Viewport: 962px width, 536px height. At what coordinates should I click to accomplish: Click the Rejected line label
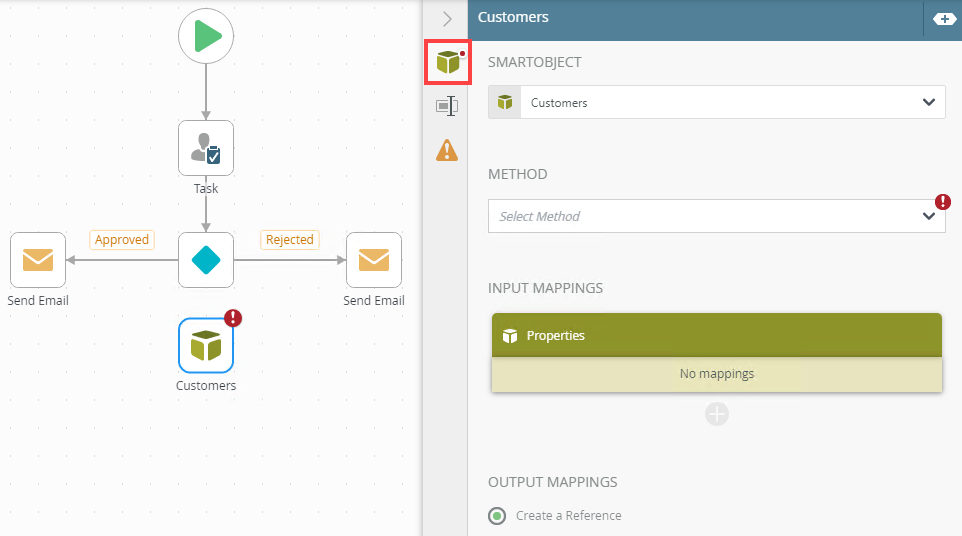pos(290,240)
